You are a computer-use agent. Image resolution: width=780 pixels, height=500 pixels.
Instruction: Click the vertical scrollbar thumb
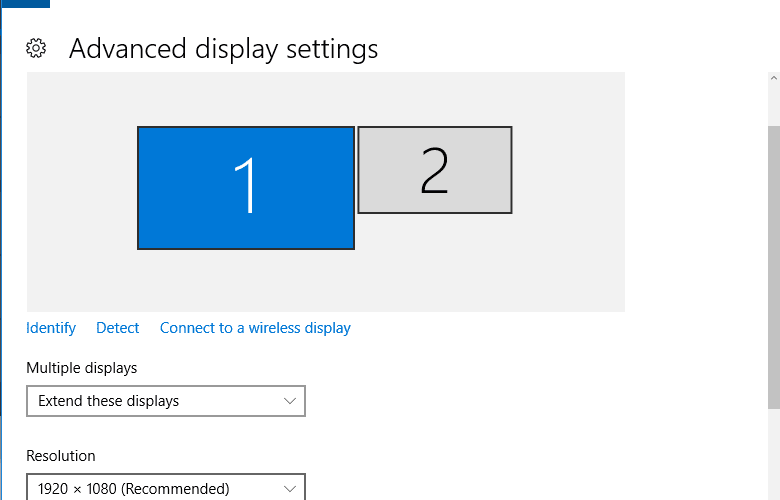click(774, 268)
